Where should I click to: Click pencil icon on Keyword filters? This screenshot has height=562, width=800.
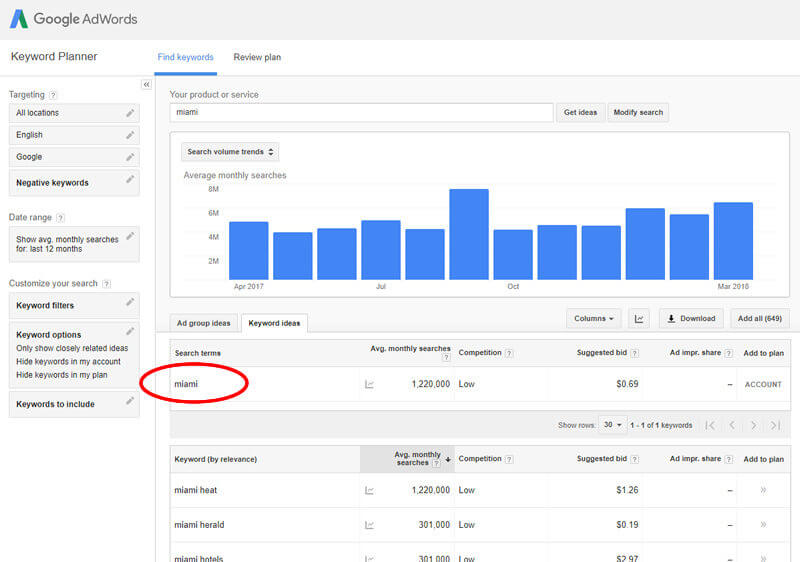(x=129, y=303)
